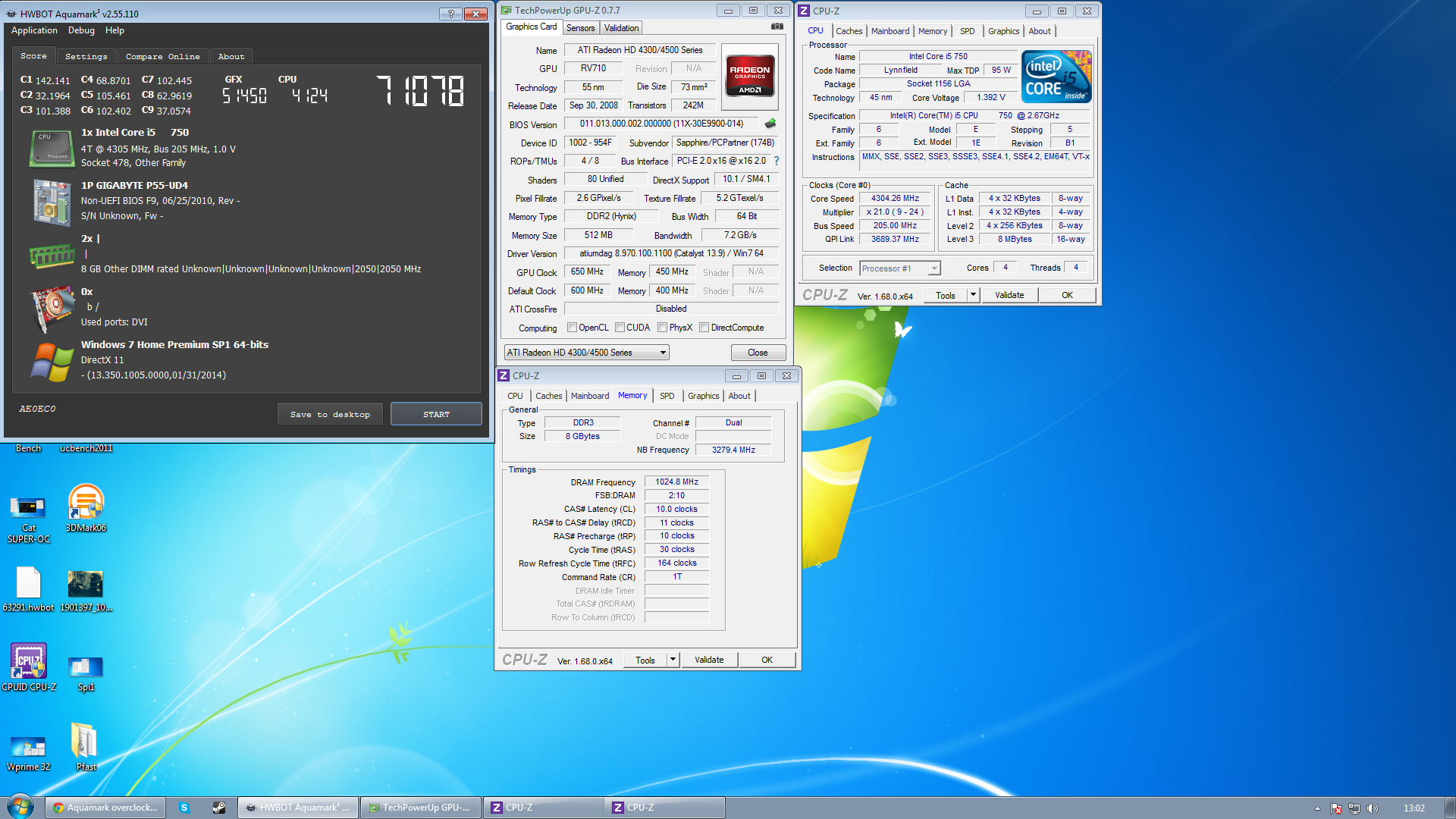The height and width of the screenshot is (819, 1456).
Task: Show hidden system tray icons arrow
Action: 1317,808
